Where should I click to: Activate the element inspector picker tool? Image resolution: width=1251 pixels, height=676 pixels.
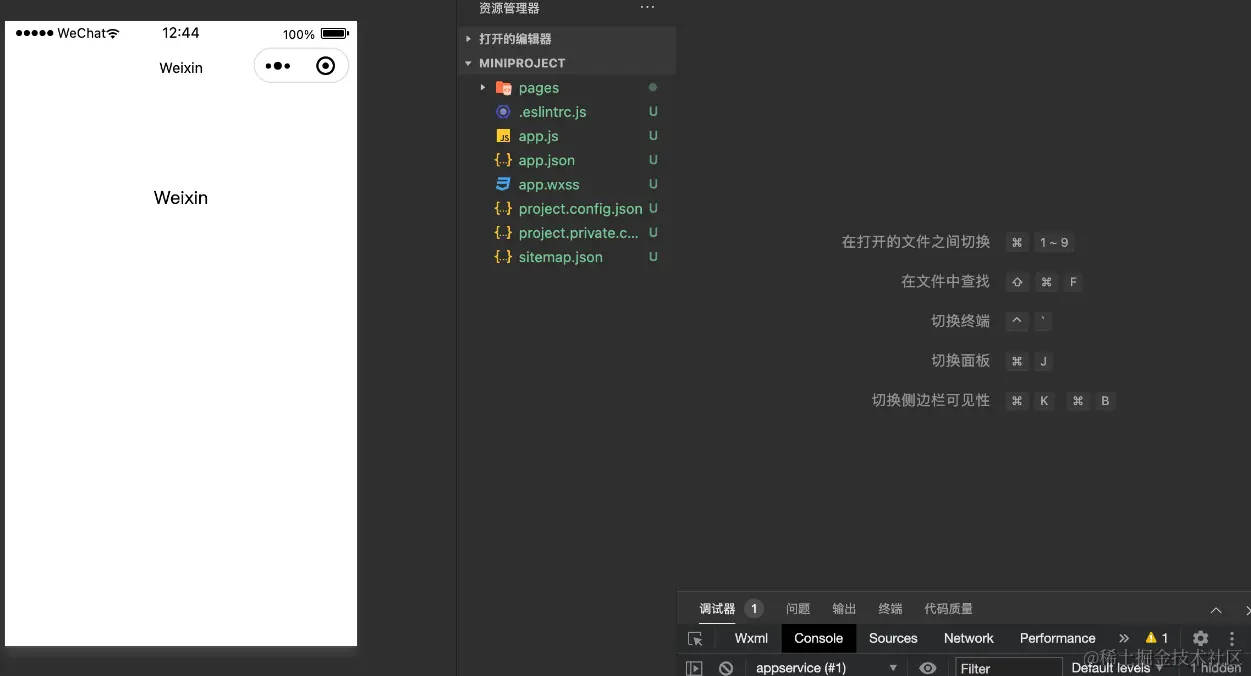click(x=695, y=638)
